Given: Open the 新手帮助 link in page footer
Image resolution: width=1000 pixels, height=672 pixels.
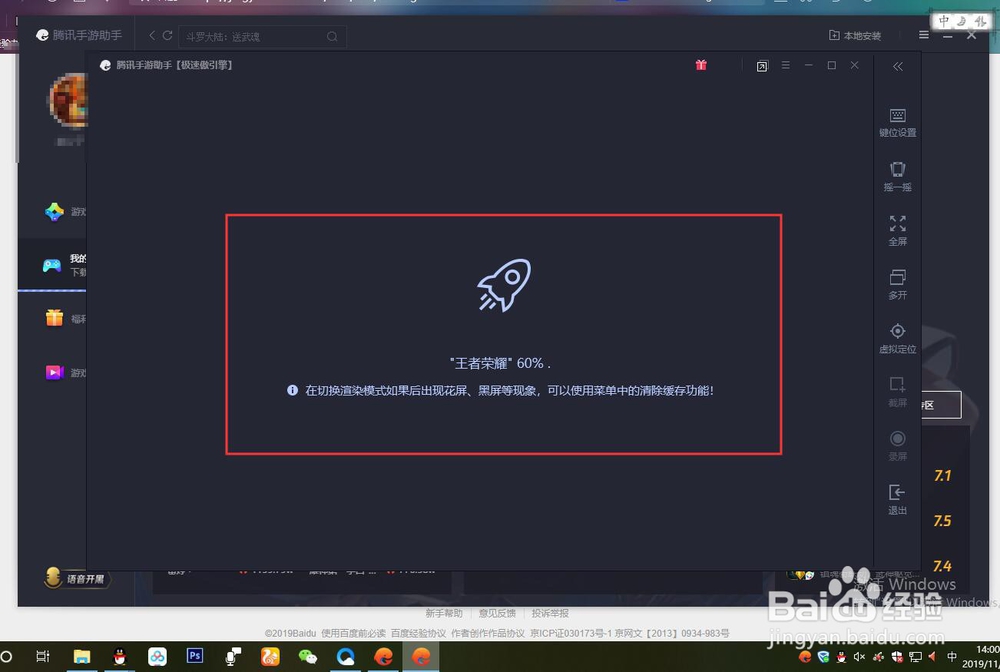Looking at the screenshot, I should (x=444, y=613).
